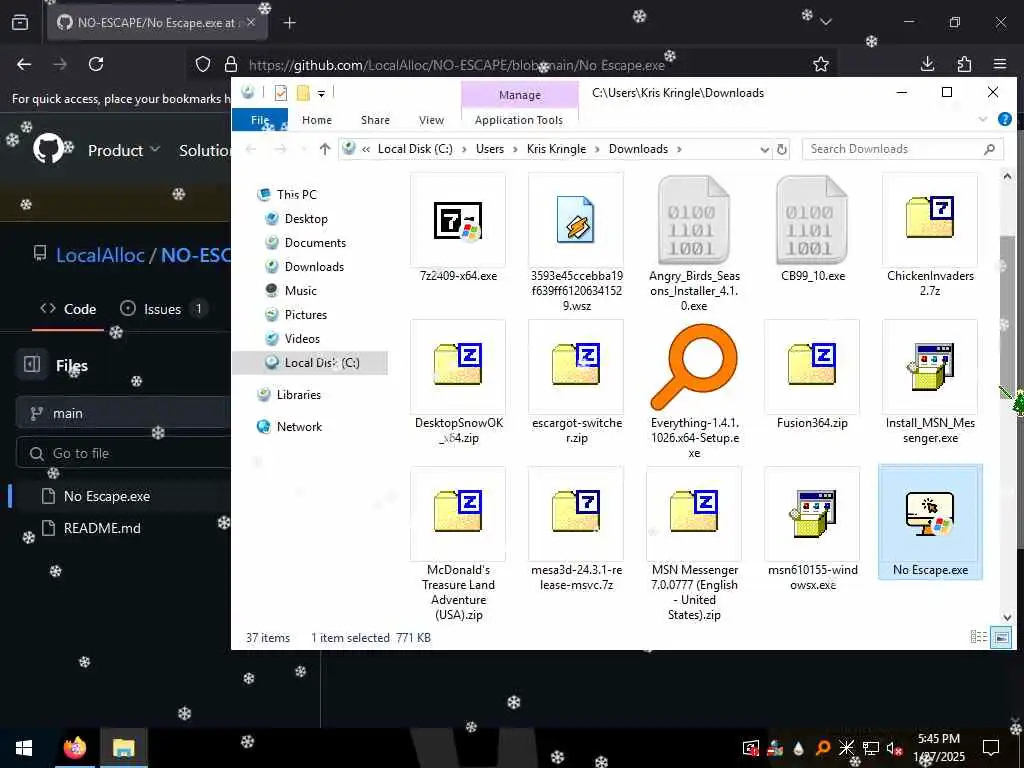Expand chevron after Downloads in breadcrumb
This screenshot has height=768, width=1024.
click(x=679, y=150)
